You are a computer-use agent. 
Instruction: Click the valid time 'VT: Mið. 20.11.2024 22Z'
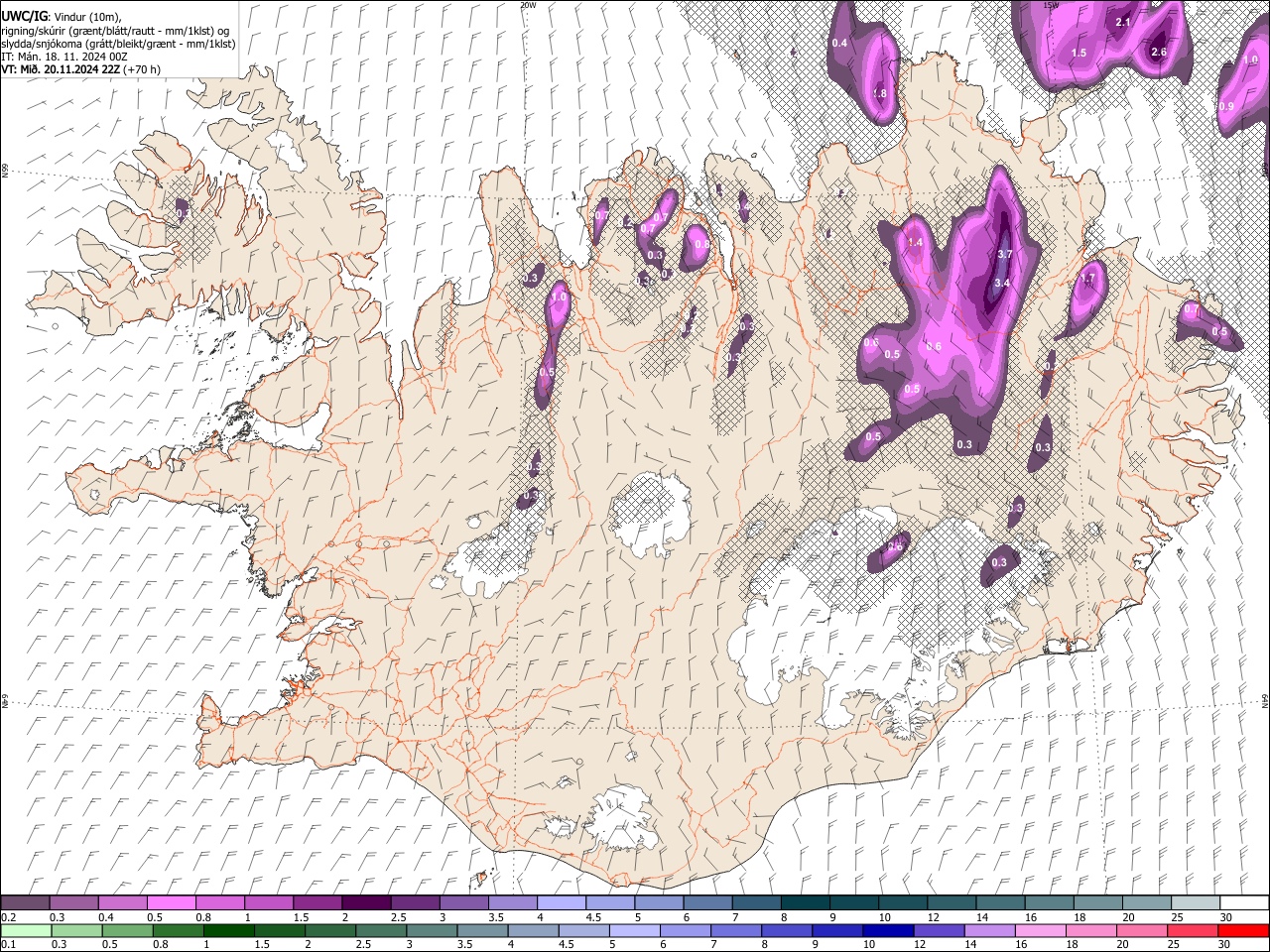coord(61,69)
